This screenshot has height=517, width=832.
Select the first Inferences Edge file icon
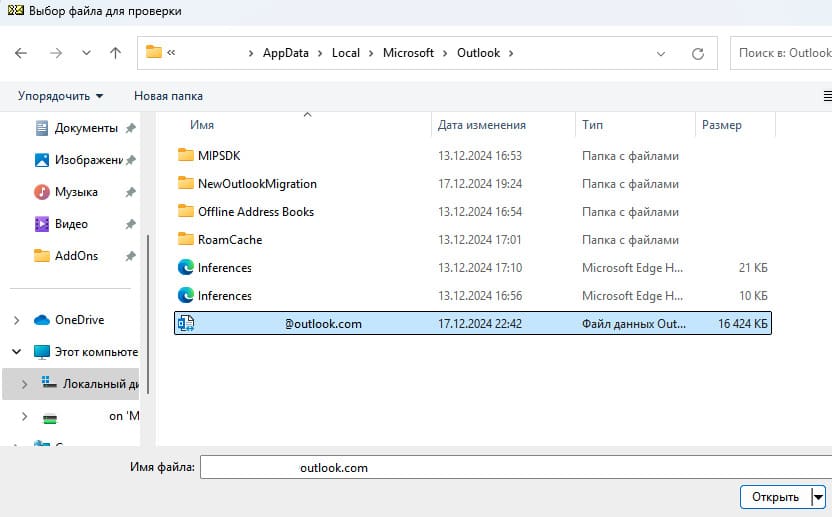pos(185,268)
